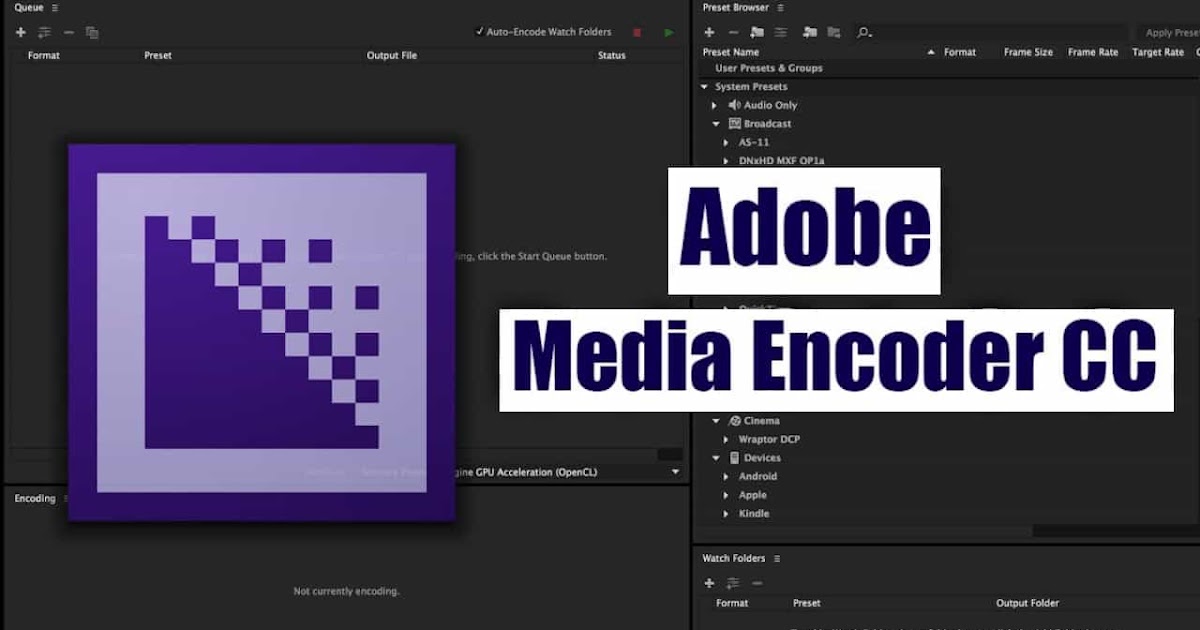
Task: Click Import Presets icon in Preset Browser
Action: tap(809, 33)
